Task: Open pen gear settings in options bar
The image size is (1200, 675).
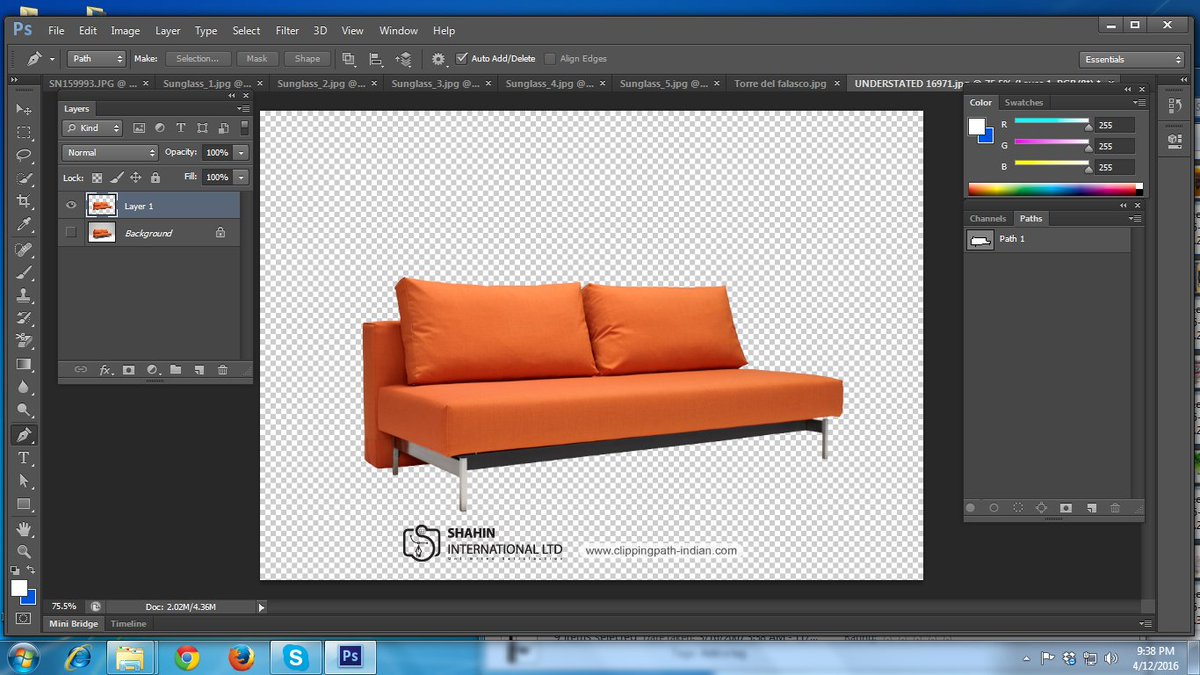Action: coord(438,59)
